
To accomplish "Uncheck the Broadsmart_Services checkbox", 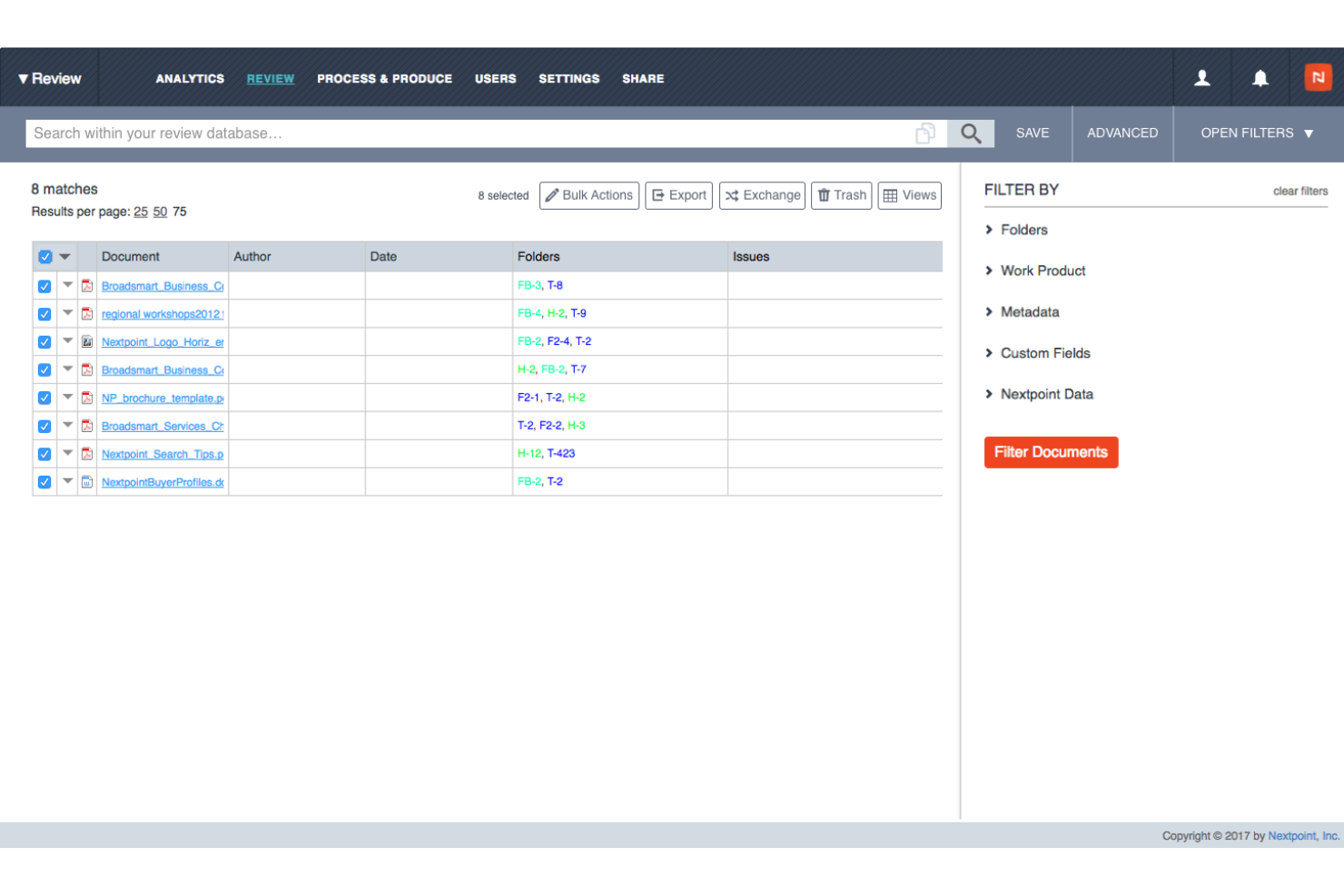I will coord(44,426).
